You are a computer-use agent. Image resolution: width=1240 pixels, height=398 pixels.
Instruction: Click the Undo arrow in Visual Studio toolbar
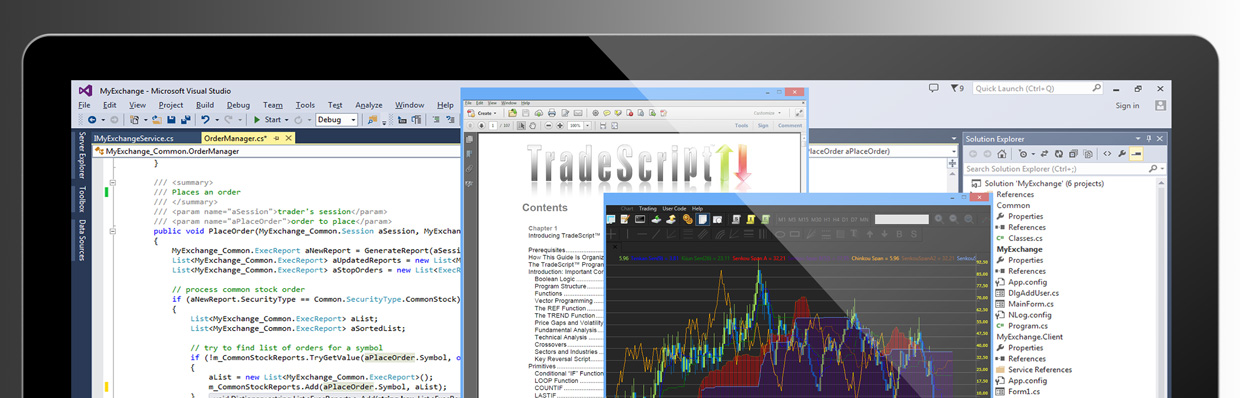(x=205, y=120)
